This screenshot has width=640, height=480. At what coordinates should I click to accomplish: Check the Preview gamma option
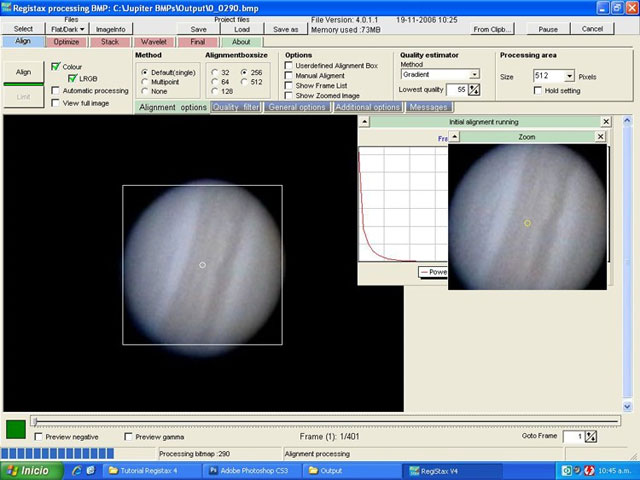(x=129, y=437)
